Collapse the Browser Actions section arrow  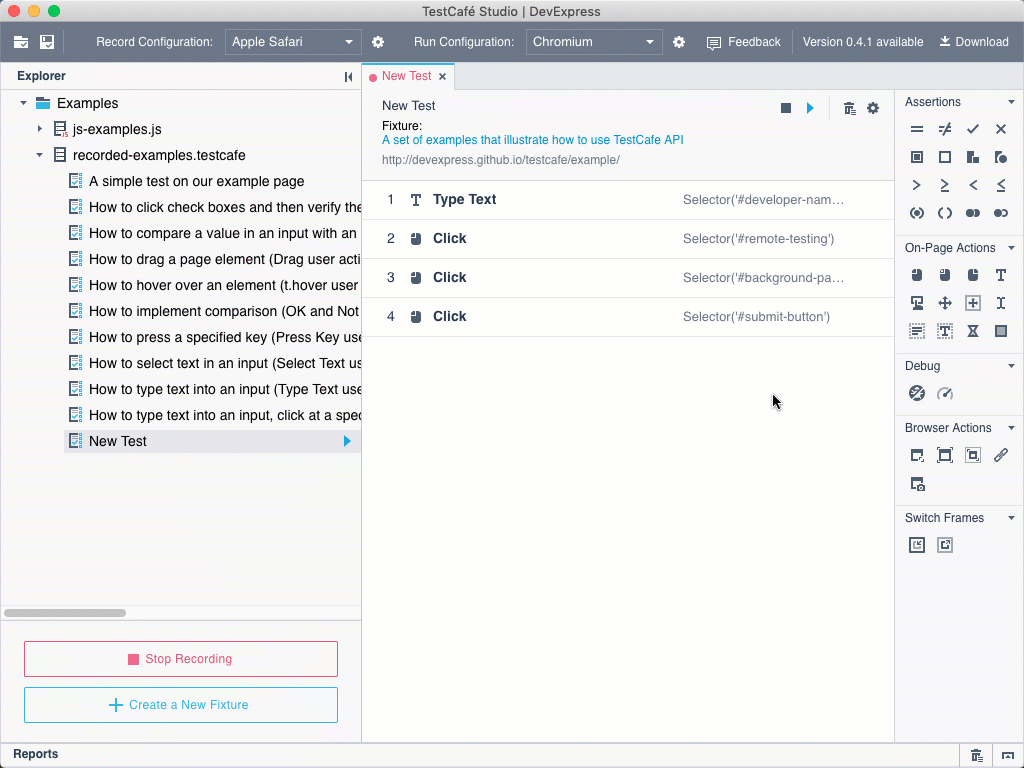click(1012, 428)
